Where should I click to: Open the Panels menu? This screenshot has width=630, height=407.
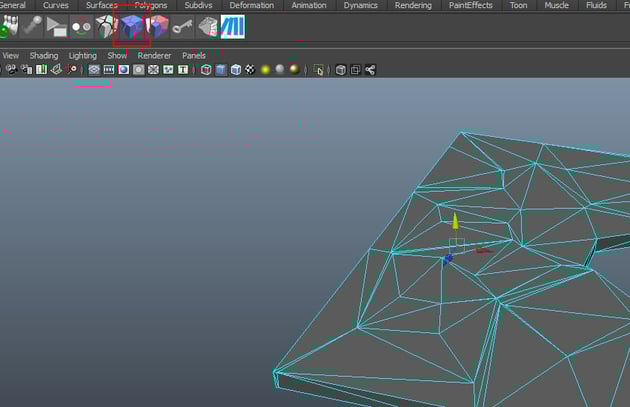pos(193,56)
